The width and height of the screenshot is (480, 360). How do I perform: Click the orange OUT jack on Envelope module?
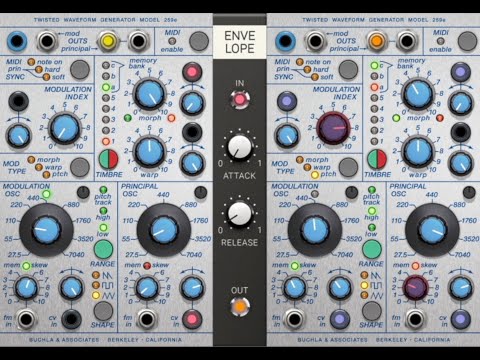240,306
